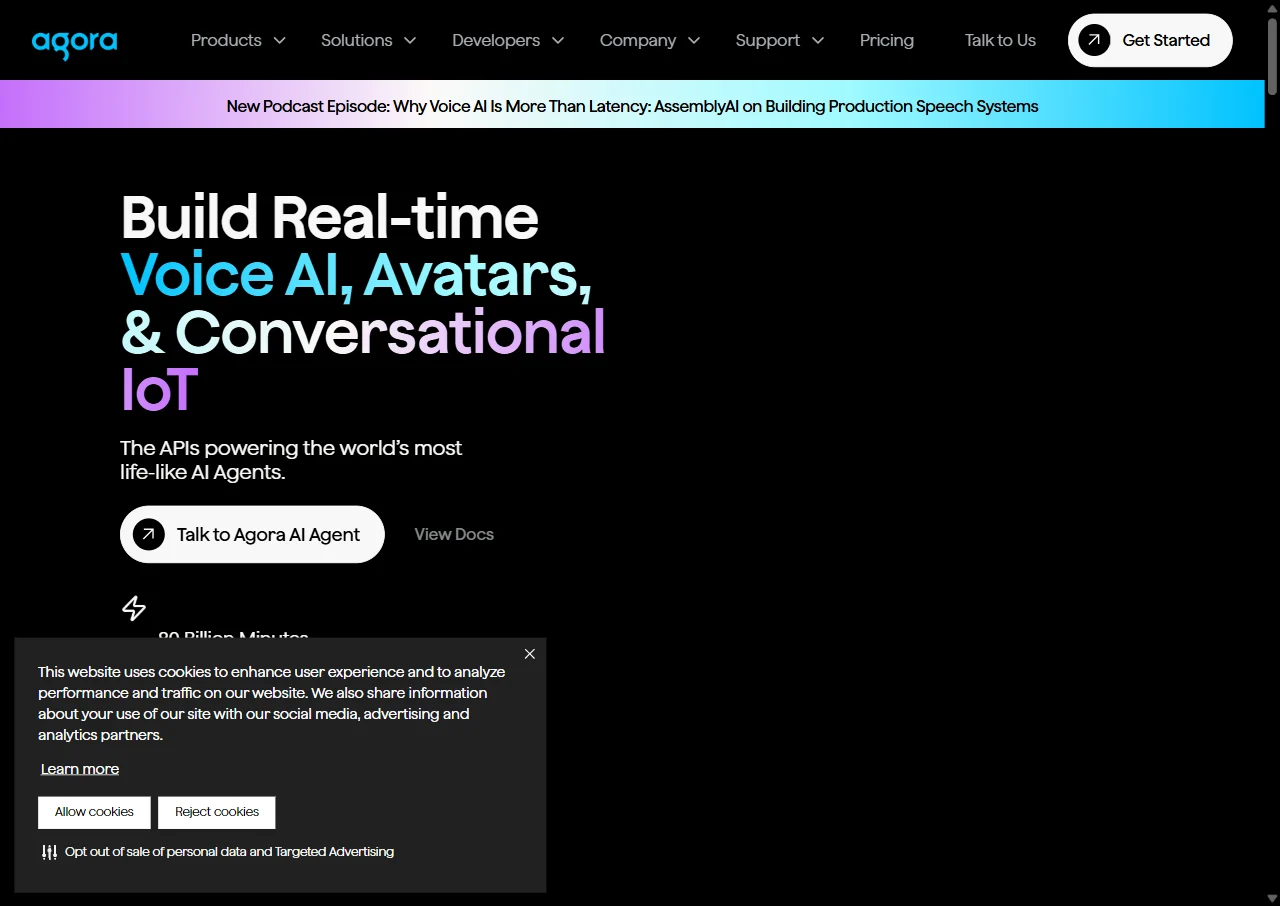Click the scrollbar up arrow
The image size is (1280, 906).
point(1272,7)
